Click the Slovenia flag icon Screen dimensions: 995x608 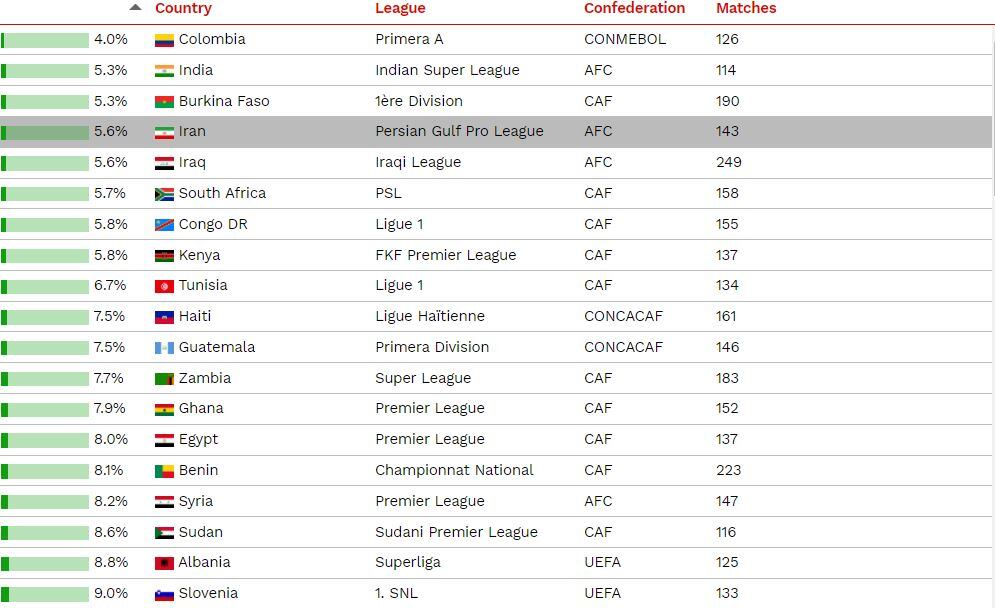(165, 593)
